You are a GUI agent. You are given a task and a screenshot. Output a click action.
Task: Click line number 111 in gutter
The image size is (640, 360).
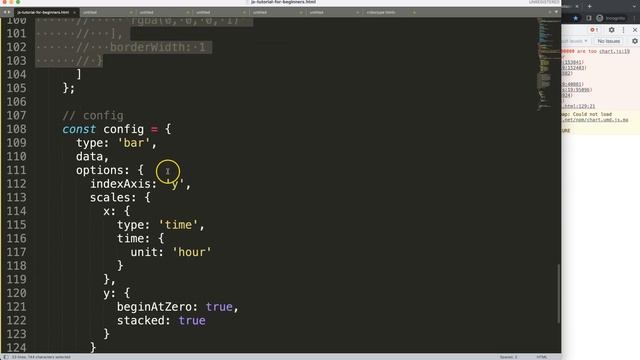(16, 170)
